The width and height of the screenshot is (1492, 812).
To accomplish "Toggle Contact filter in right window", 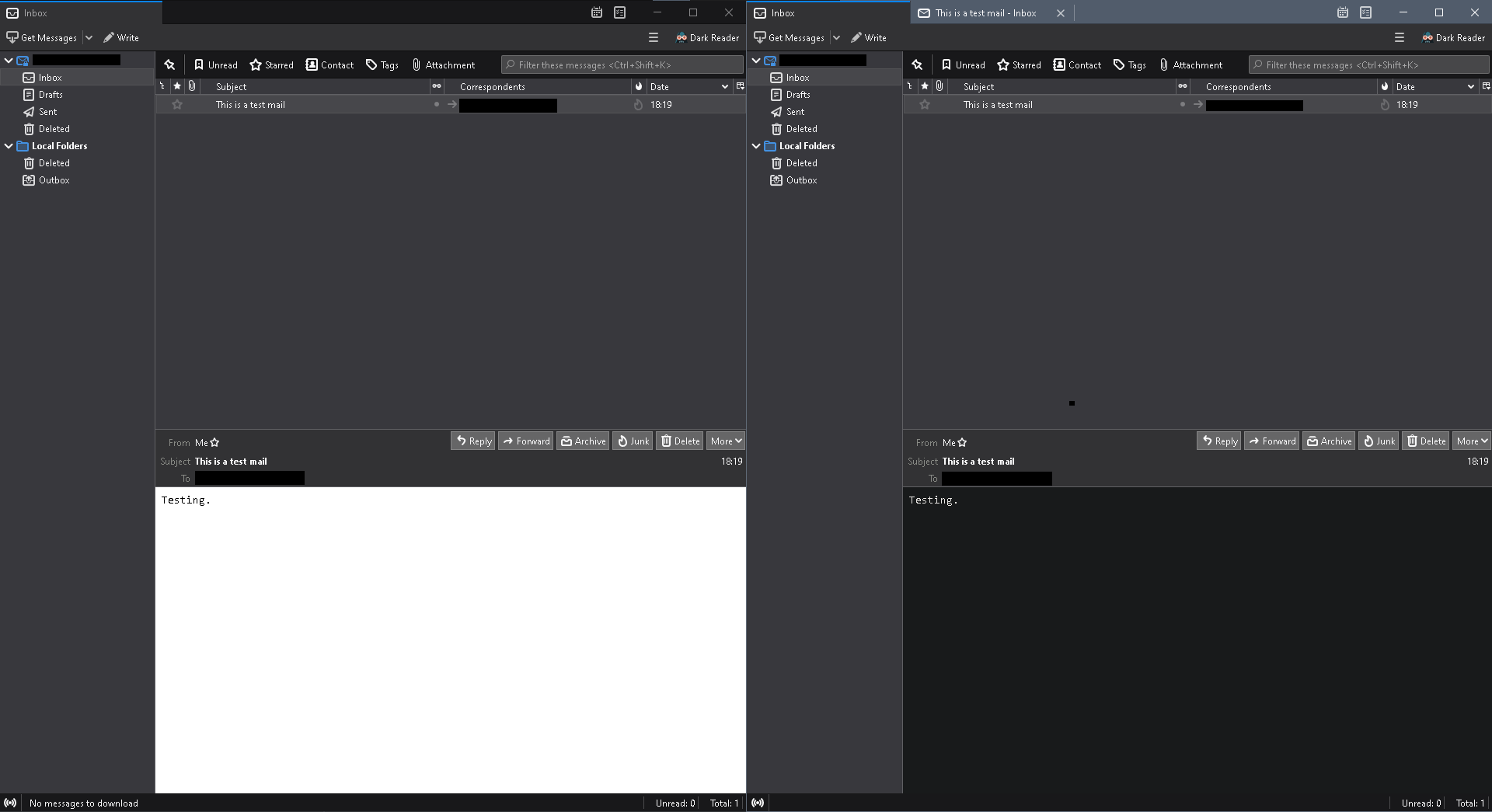I will (1078, 64).
